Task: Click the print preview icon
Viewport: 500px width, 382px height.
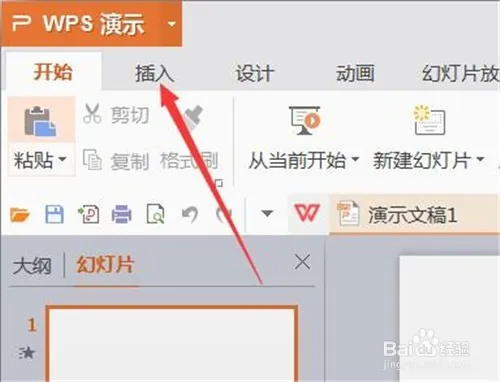Action: [x=156, y=214]
